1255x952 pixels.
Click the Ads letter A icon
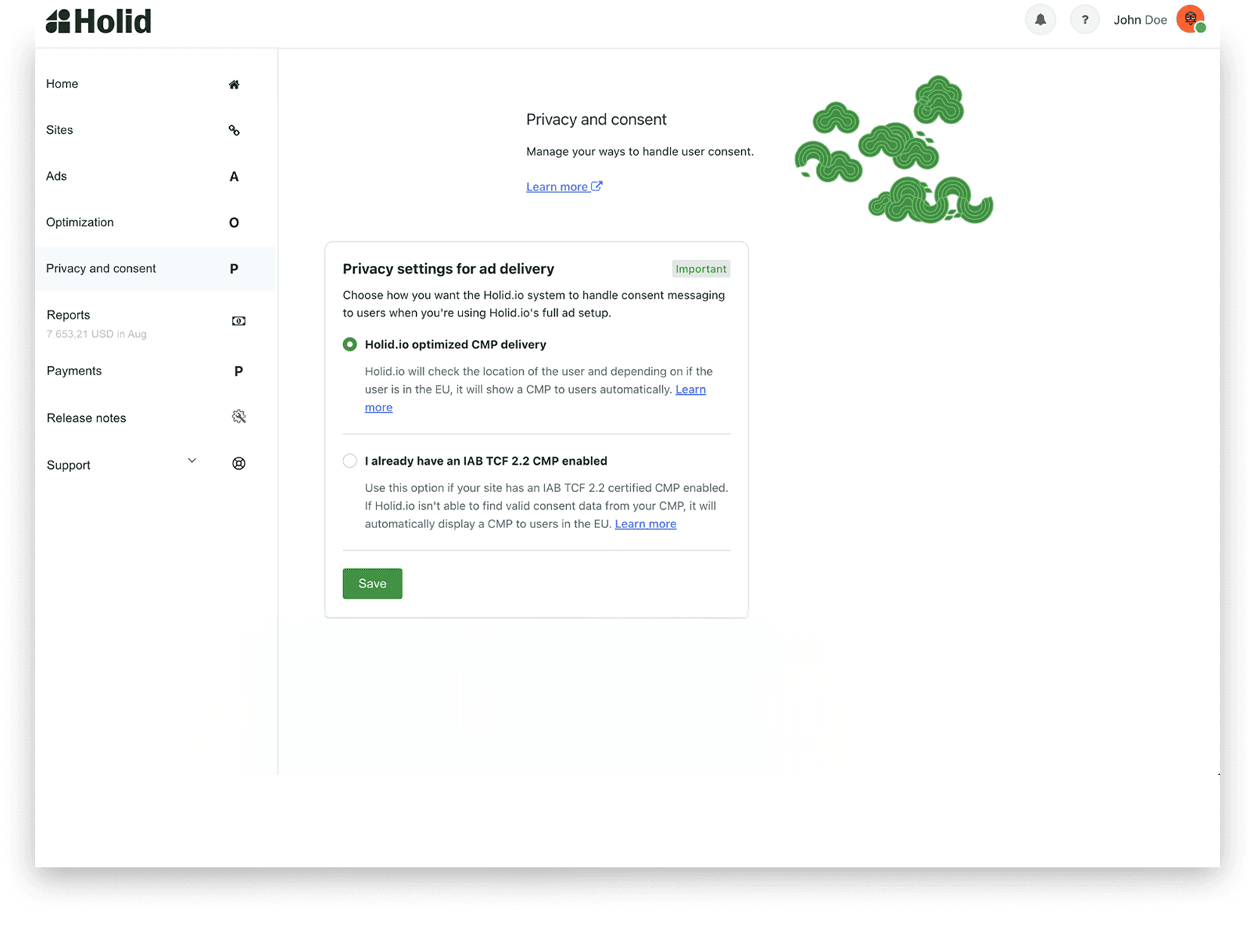click(234, 177)
